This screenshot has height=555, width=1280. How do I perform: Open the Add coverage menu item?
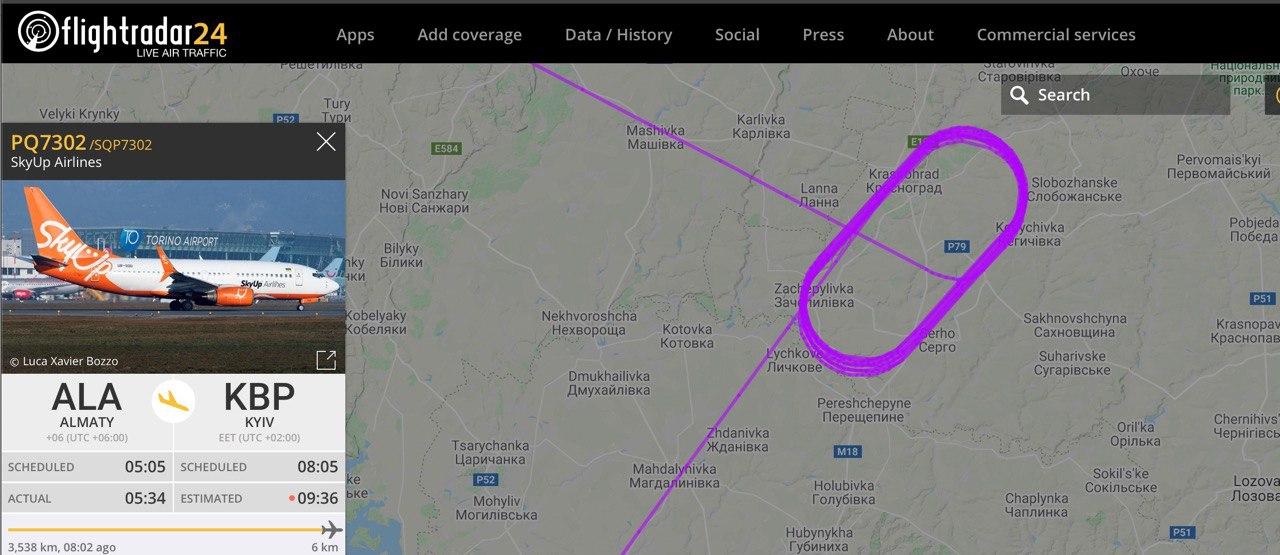point(469,35)
